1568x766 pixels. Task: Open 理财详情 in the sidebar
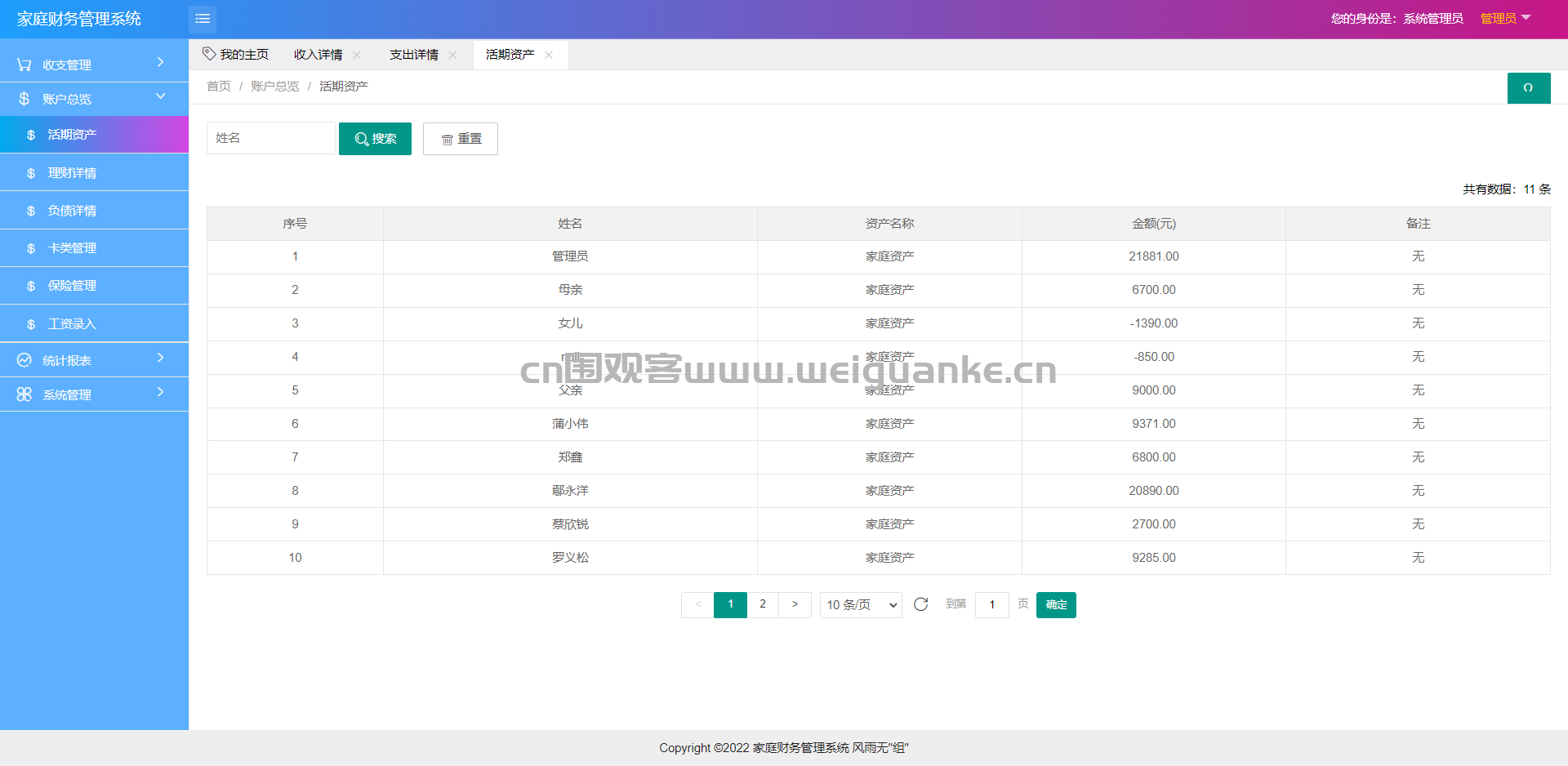point(94,173)
